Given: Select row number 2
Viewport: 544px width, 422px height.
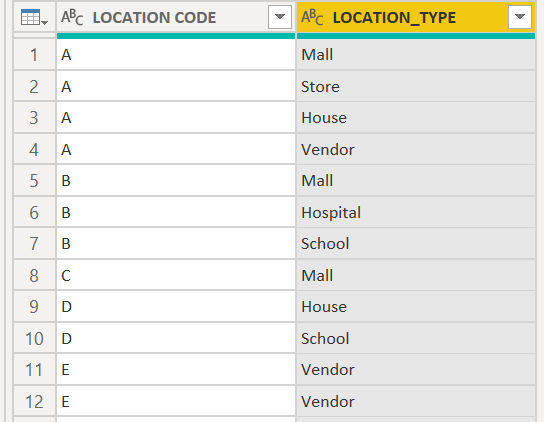Looking at the screenshot, I should pyautogui.click(x=34, y=86).
